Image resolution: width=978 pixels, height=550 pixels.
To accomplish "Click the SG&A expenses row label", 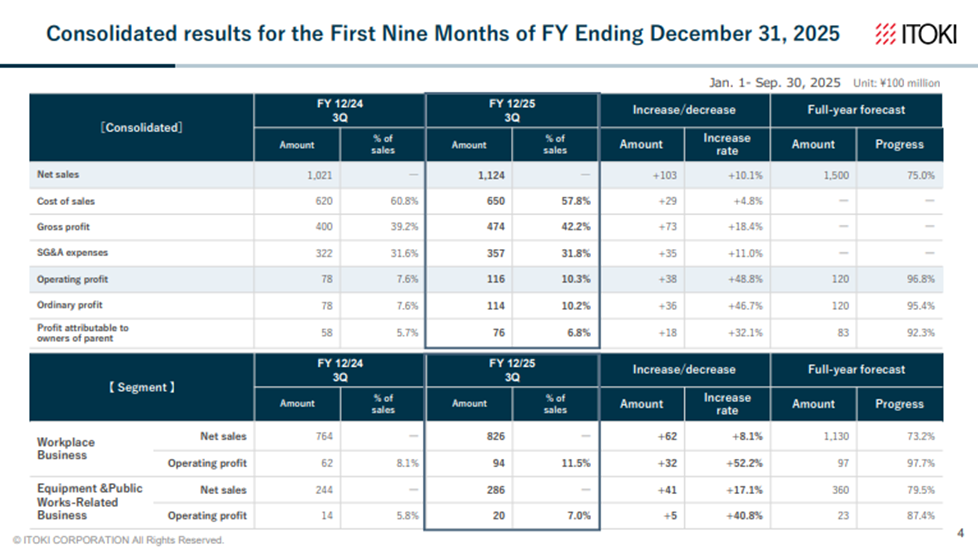I will (72, 253).
